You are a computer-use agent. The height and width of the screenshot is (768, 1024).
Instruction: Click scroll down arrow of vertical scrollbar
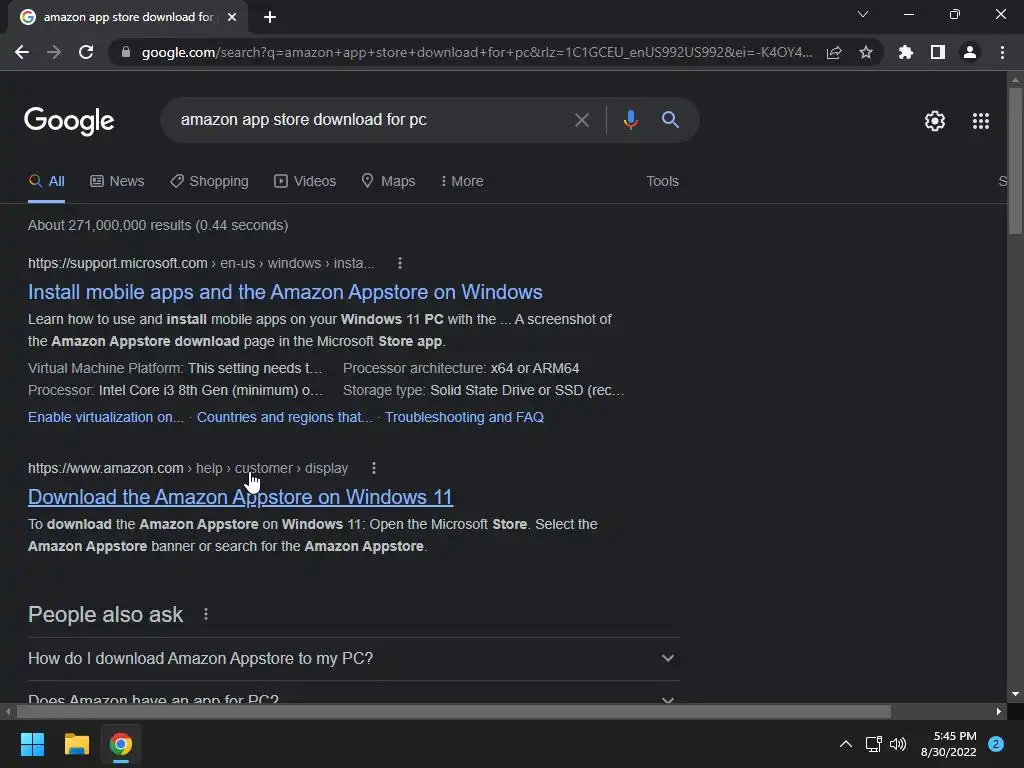1015,694
